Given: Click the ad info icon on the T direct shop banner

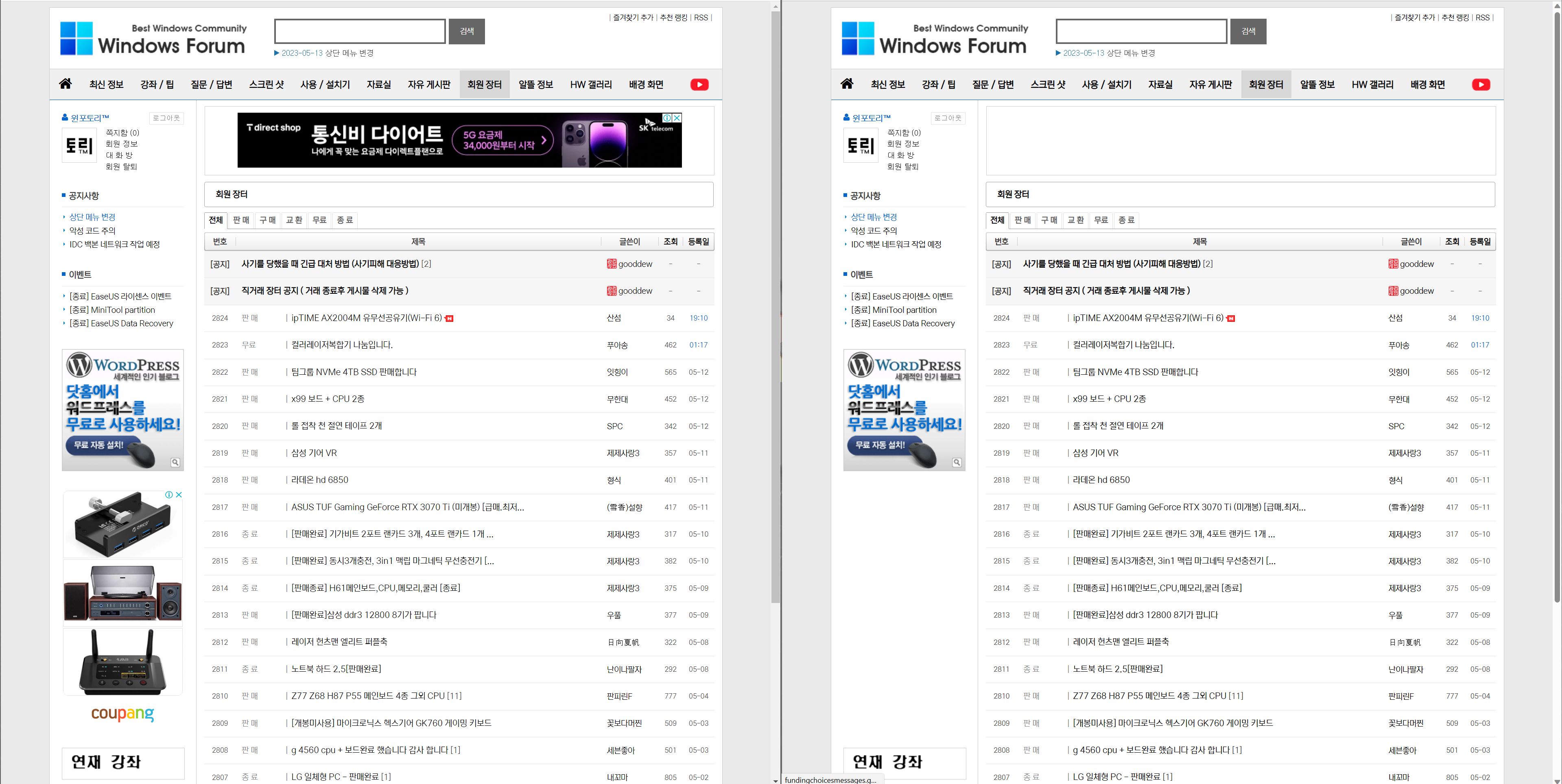Looking at the screenshot, I should [x=667, y=118].
